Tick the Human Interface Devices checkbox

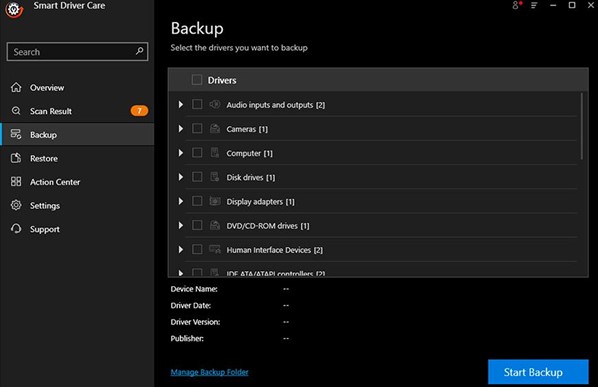pyautogui.click(x=197, y=250)
